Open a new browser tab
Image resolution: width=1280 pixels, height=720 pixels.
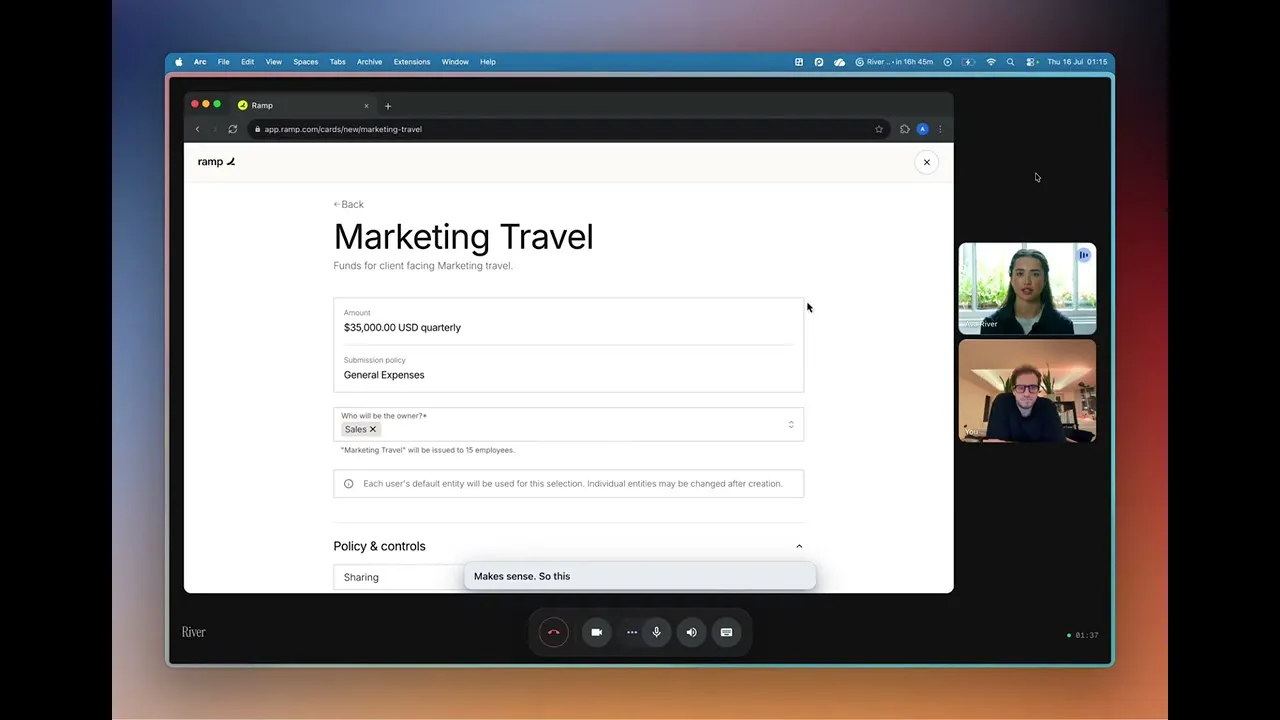click(388, 106)
